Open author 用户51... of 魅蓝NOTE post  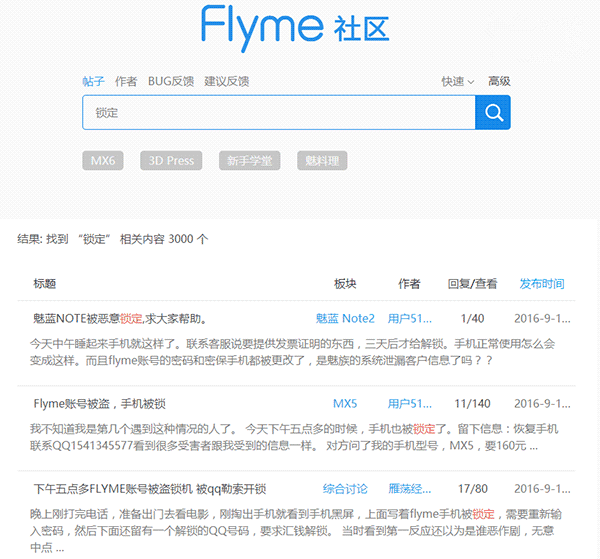coord(409,318)
